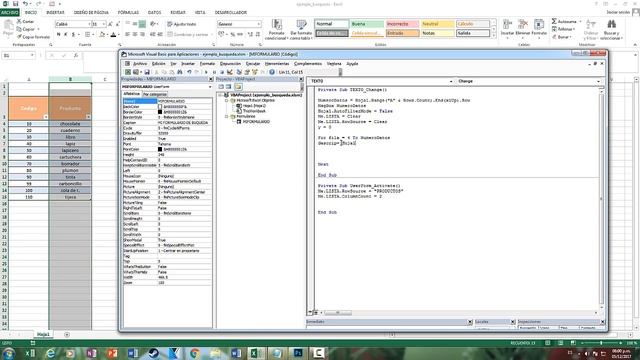Click Pegar paste icon in Excel ribbon
The image size is (640, 360).
point(8,26)
